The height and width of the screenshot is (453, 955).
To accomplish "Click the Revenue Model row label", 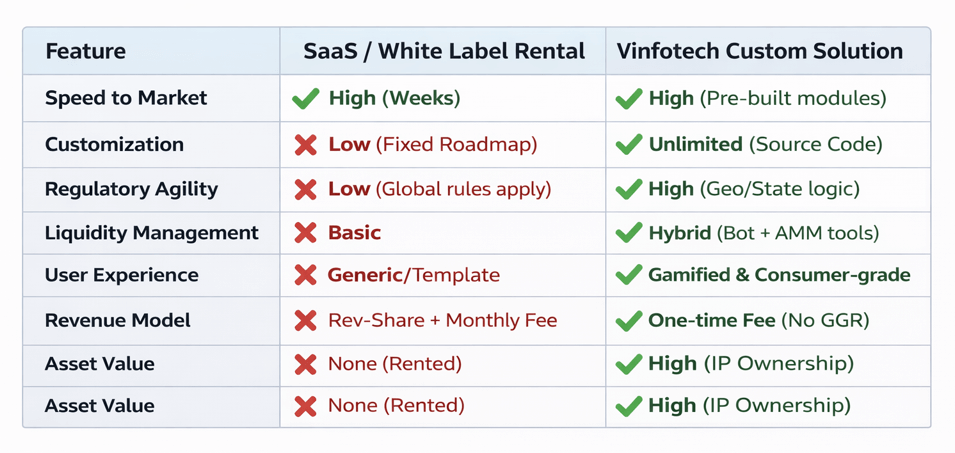I will pyautogui.click(x=117, y=320).
